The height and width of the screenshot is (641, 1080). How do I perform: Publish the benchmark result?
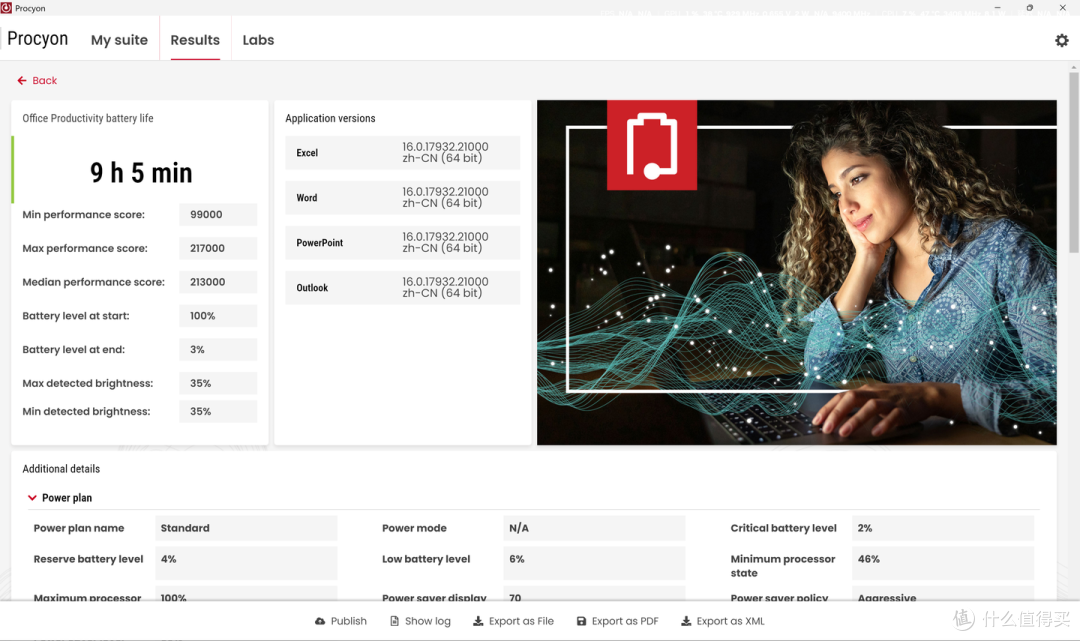pyautogui.click(x=341, y=621)
